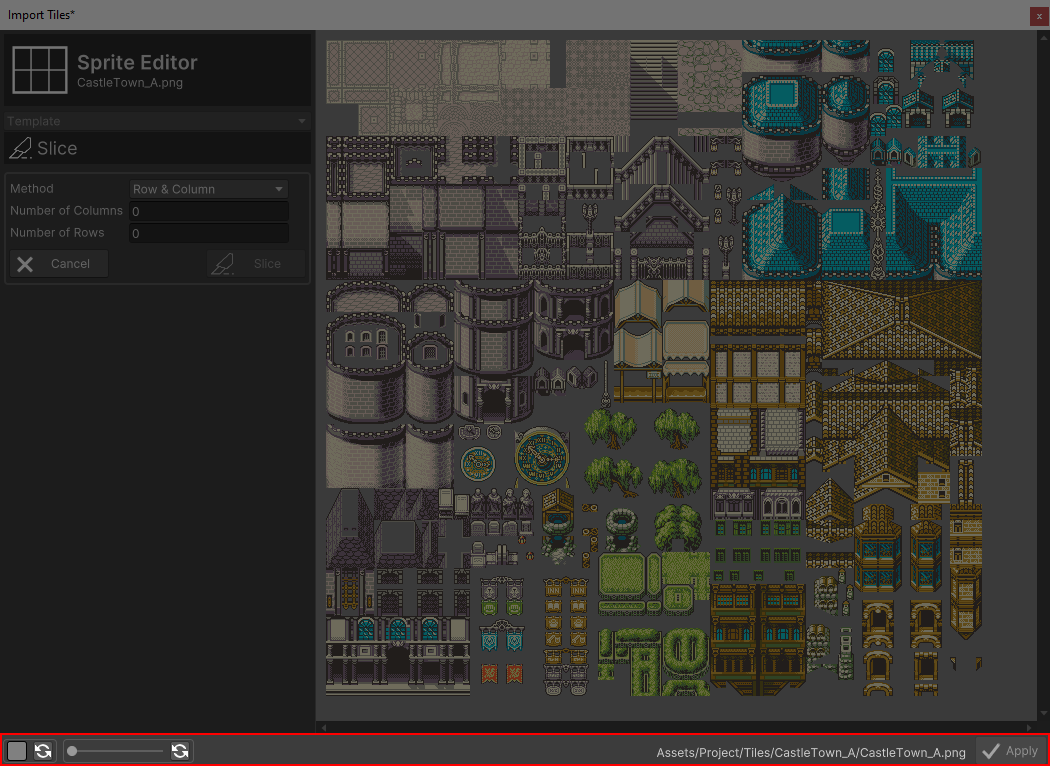Click the 'Sprite Editor' heading text
This screenshot has width=1050, height=766.
[137, 62]
